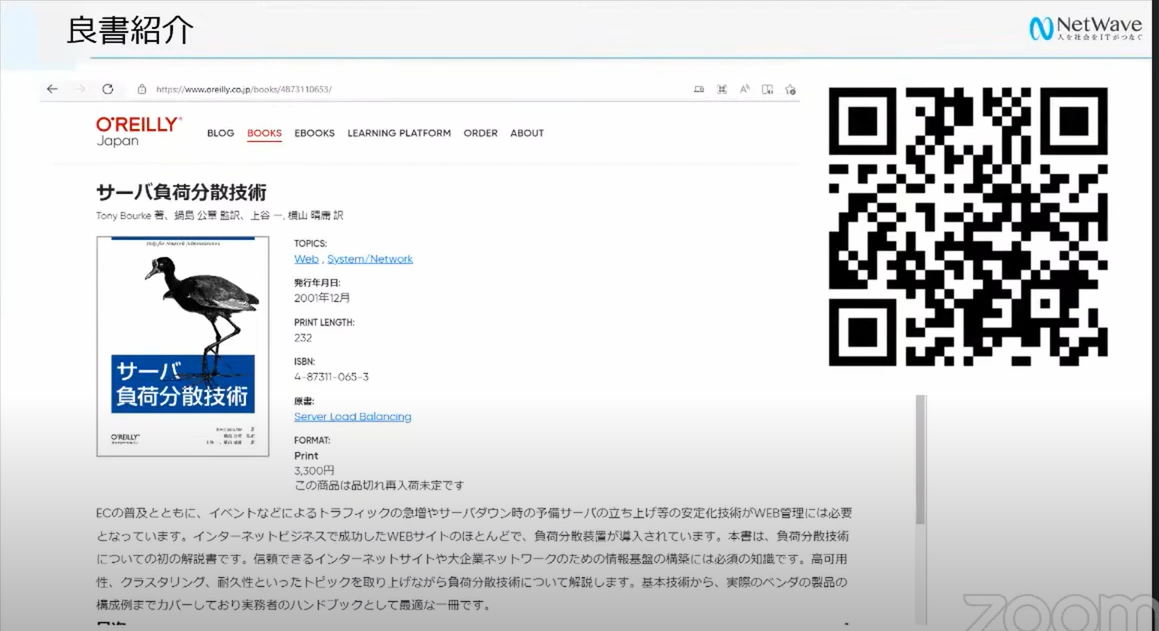Go back with the browser back arrow
The image size is (1159, 631).
52,89
